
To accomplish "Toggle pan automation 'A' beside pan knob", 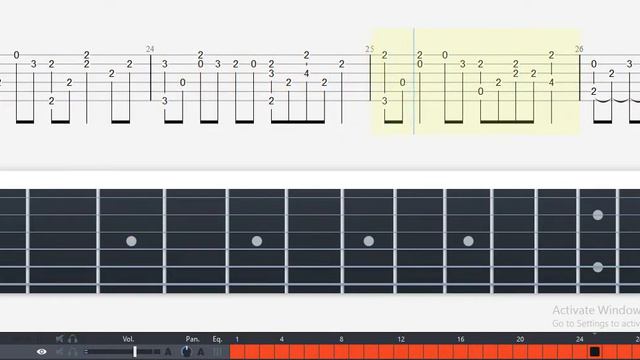I will click(x=200, y=352).
